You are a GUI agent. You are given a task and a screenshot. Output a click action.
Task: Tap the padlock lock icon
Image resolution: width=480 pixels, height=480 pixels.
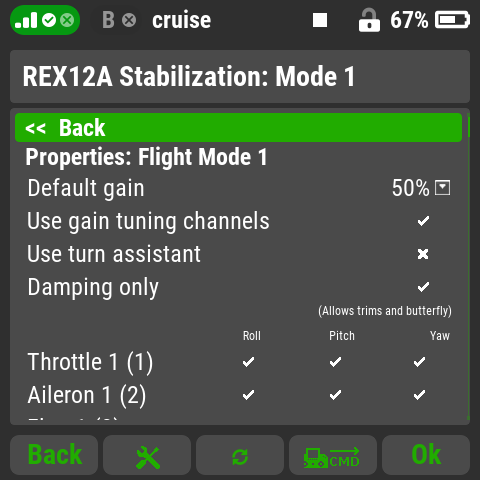[x=369, y=20]
